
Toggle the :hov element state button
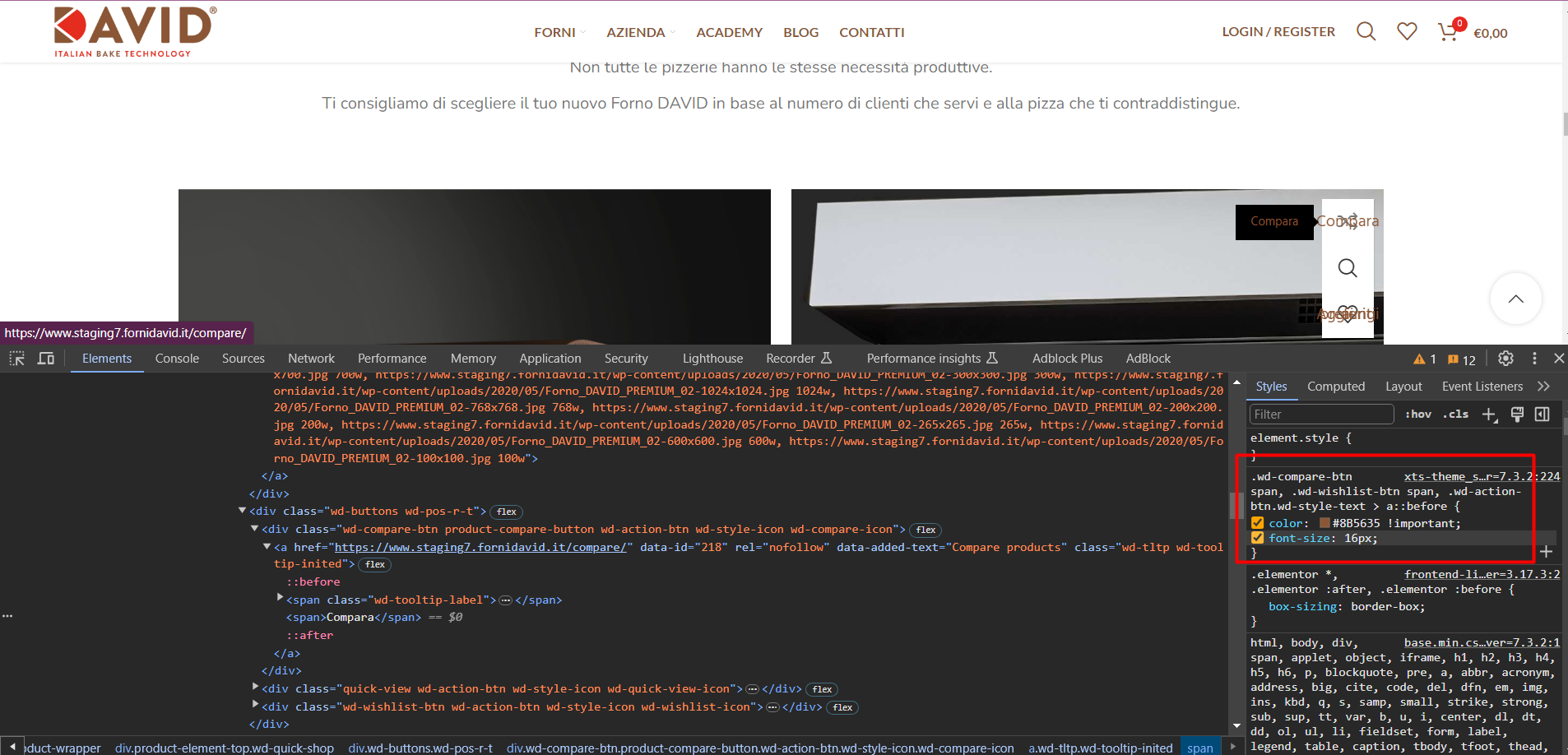tap(1417, 415)
